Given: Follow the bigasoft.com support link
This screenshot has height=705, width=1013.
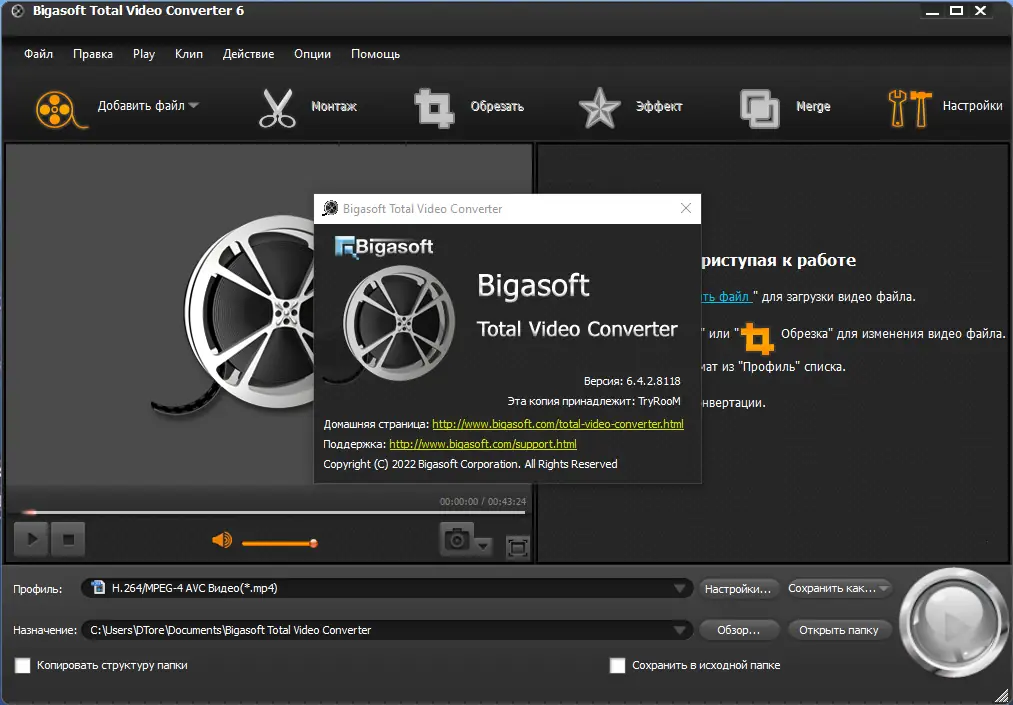Looking at the screenshot, I should pyautogui.click(x=481, y=444).
